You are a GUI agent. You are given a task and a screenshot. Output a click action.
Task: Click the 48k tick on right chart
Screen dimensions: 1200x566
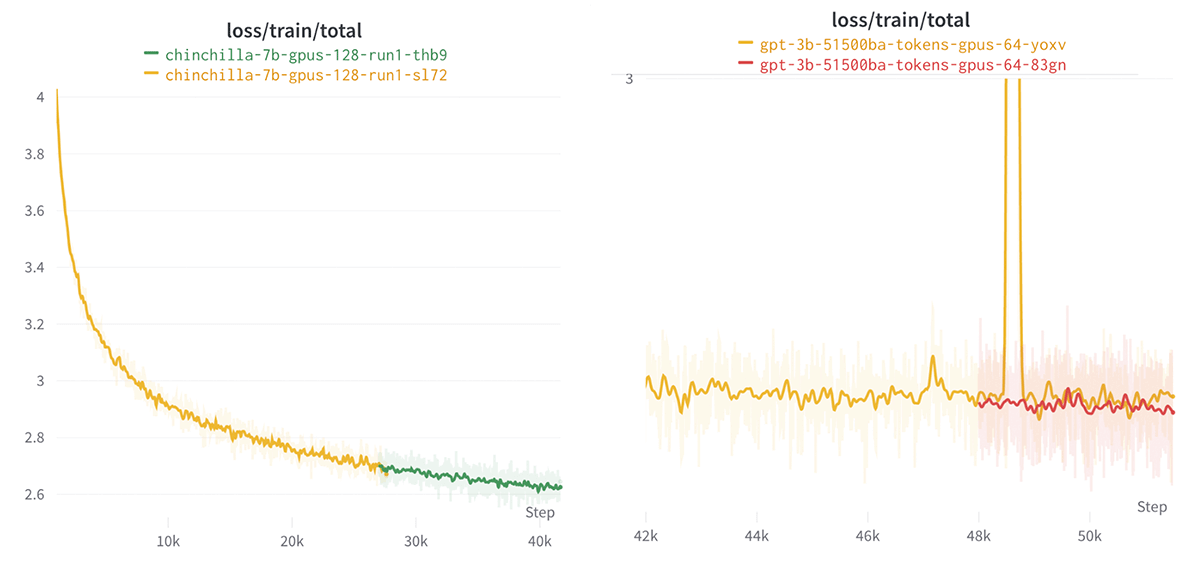(x=979, y=536)
